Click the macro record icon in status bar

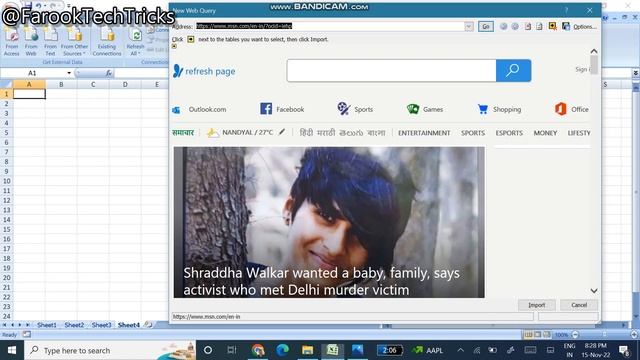click(27, 334)
